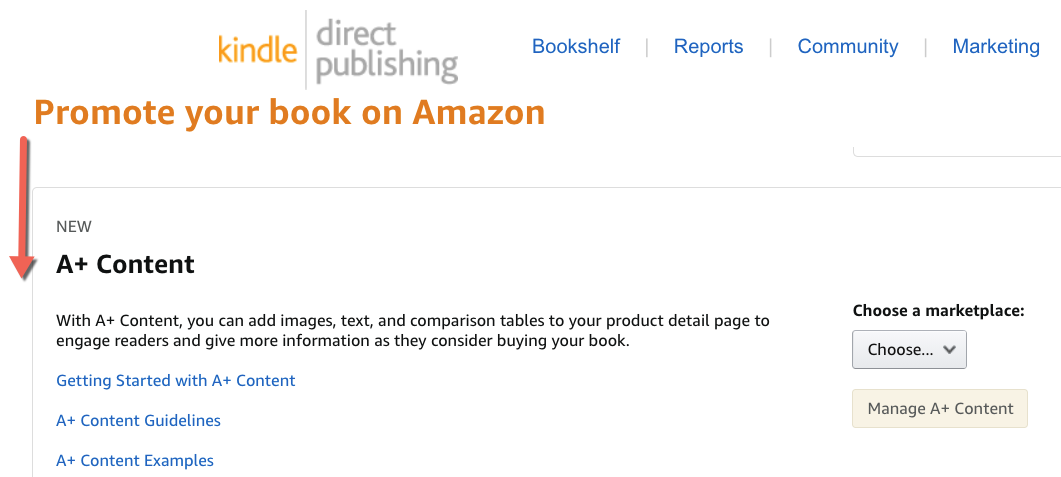Click the gray "direct publishing" logo text
Image resolution: width=1061 pixels, height=477 pixels.
point(387,49)
